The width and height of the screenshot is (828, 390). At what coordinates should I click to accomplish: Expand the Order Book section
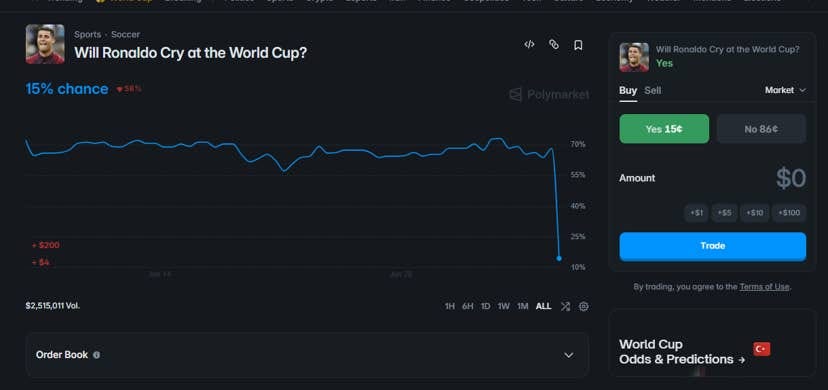click(307, 355)
